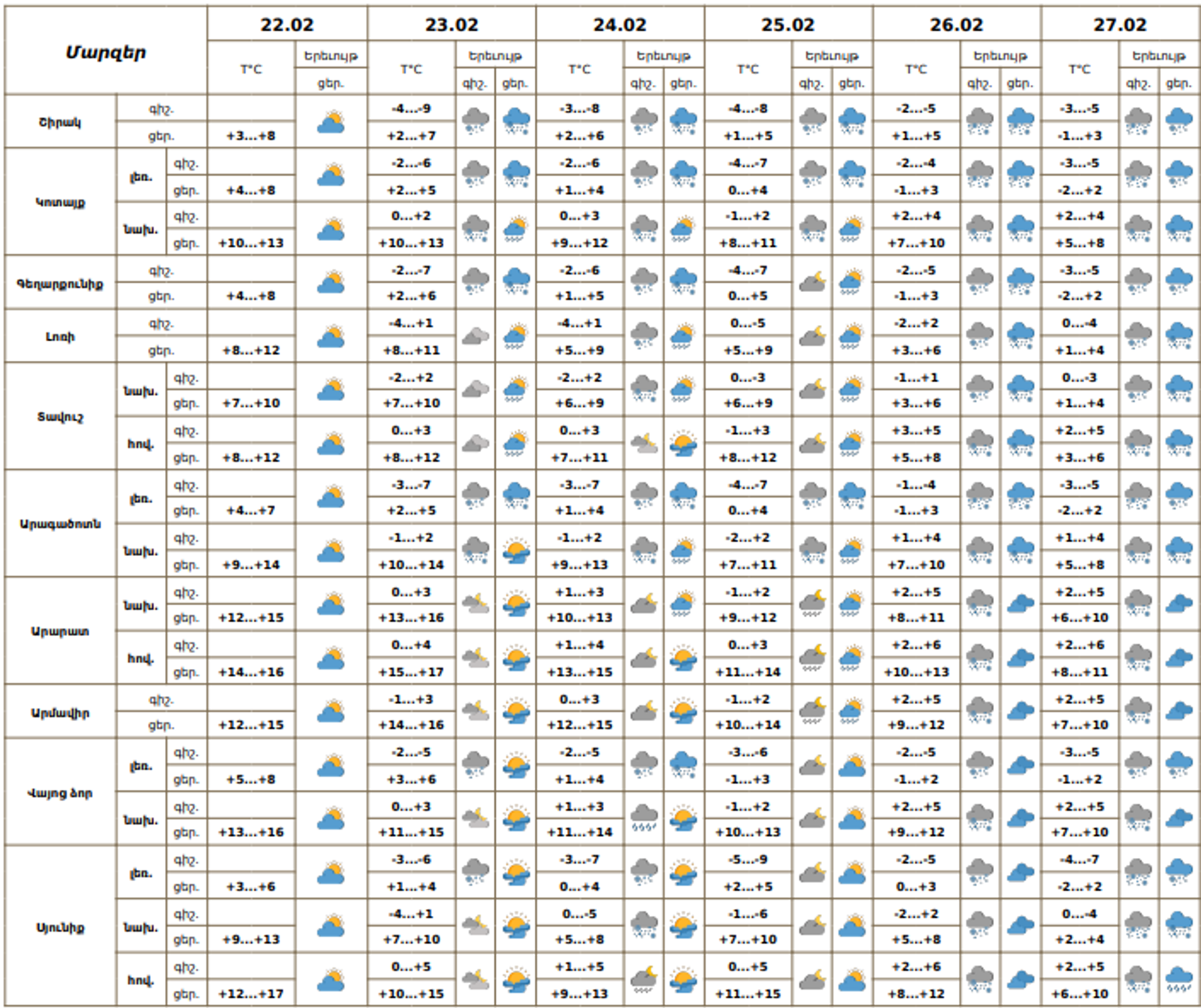Click Lori's night cloud icon for 23.02

tap(475, 336)
